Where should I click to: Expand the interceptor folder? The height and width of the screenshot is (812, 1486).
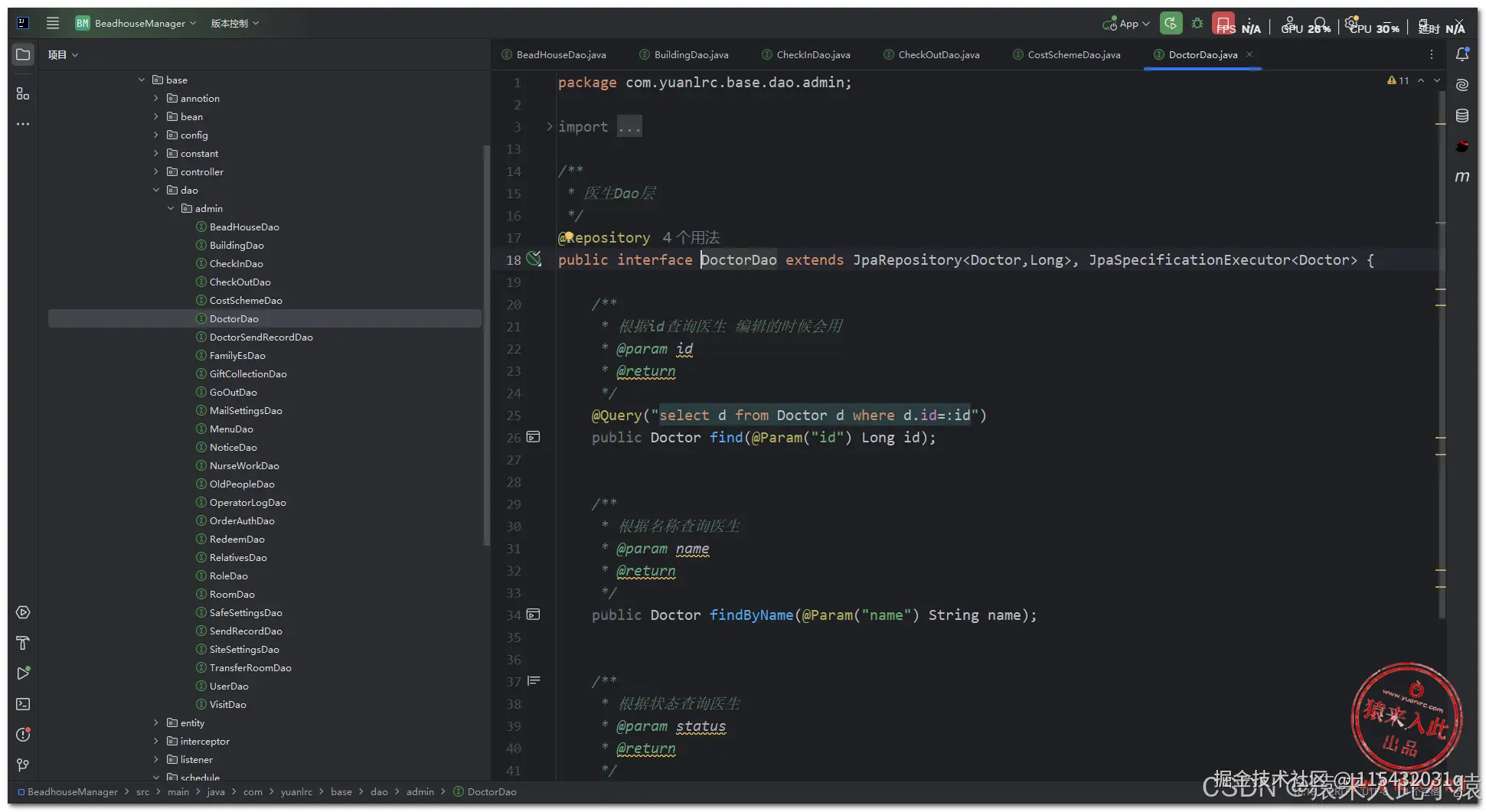pos(156,741)
